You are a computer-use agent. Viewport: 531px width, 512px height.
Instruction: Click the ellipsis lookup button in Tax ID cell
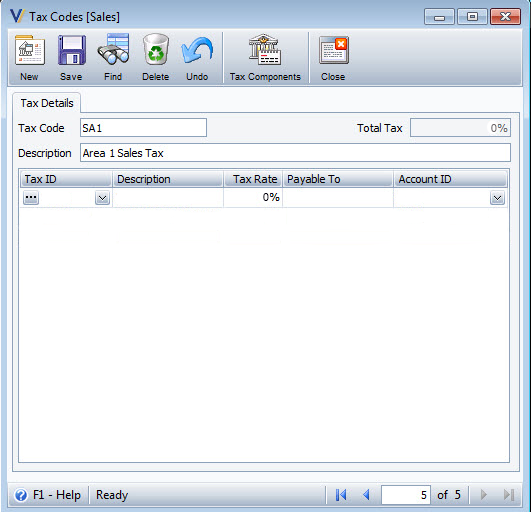point(31,197)
